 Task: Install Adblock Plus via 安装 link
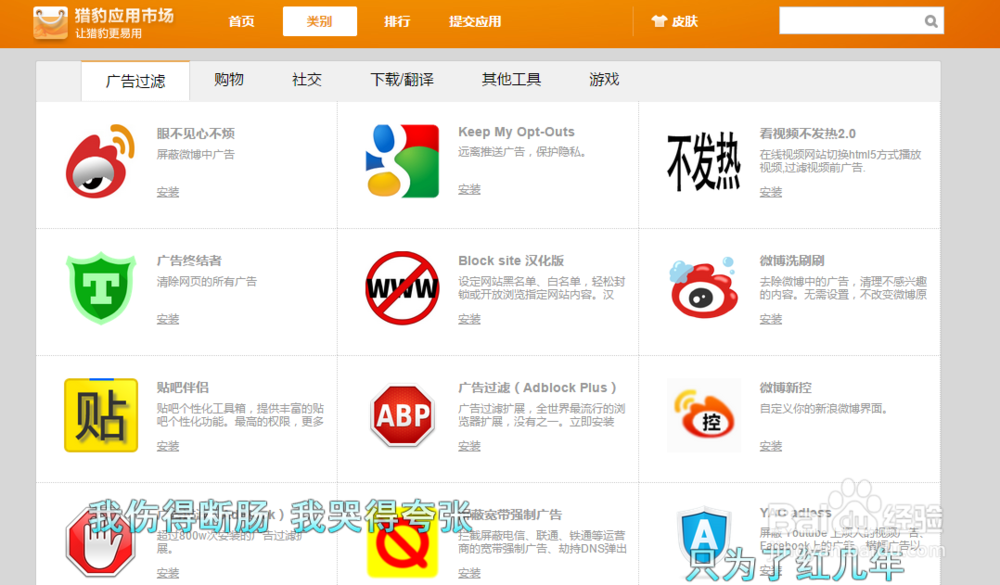469,446
